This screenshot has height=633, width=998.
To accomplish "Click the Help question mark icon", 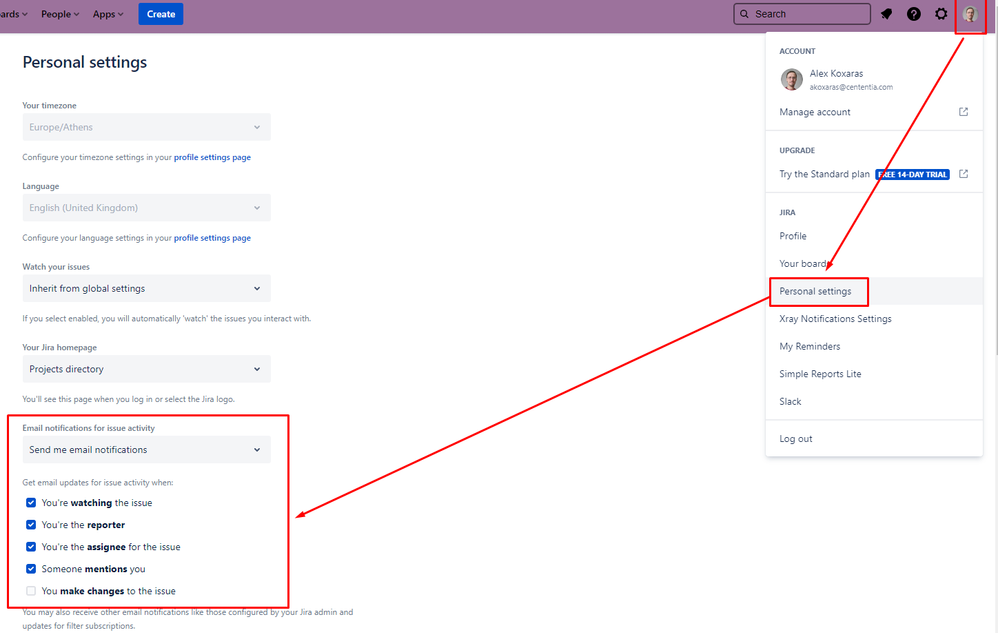I will [x=914, y=13].
